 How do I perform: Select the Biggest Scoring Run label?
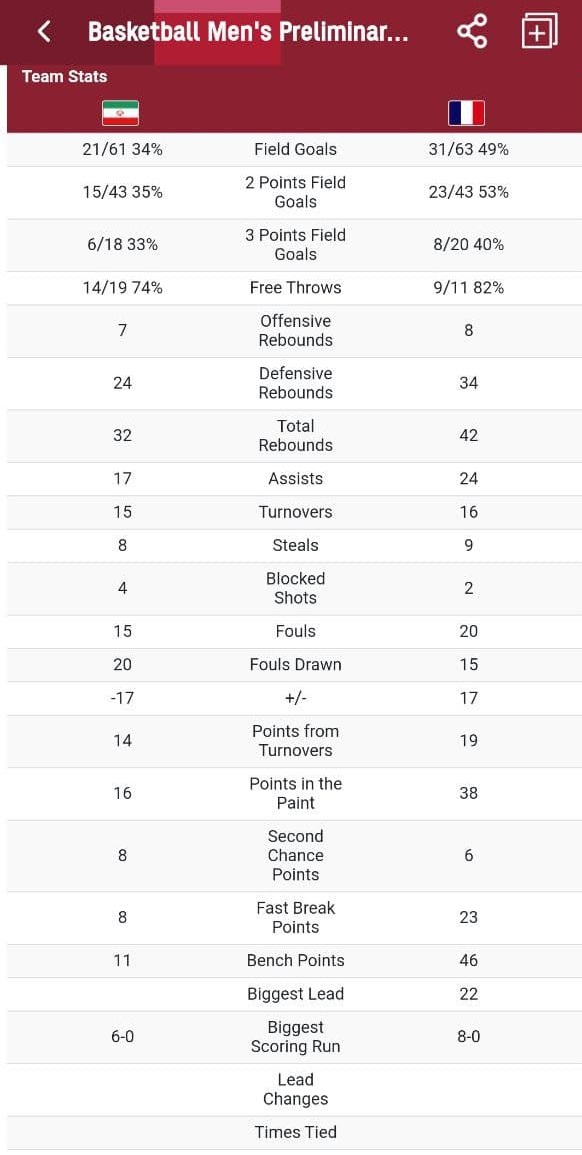(295, 1037)
